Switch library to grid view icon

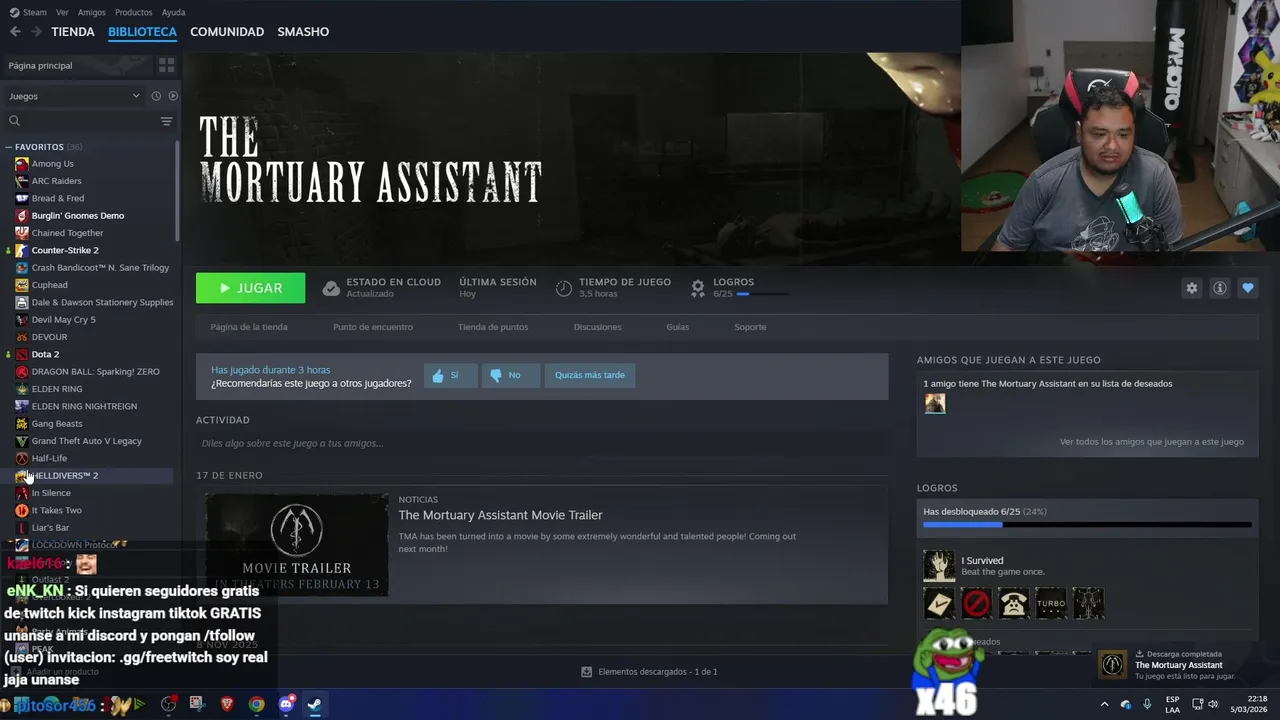[x=166, y=65]
